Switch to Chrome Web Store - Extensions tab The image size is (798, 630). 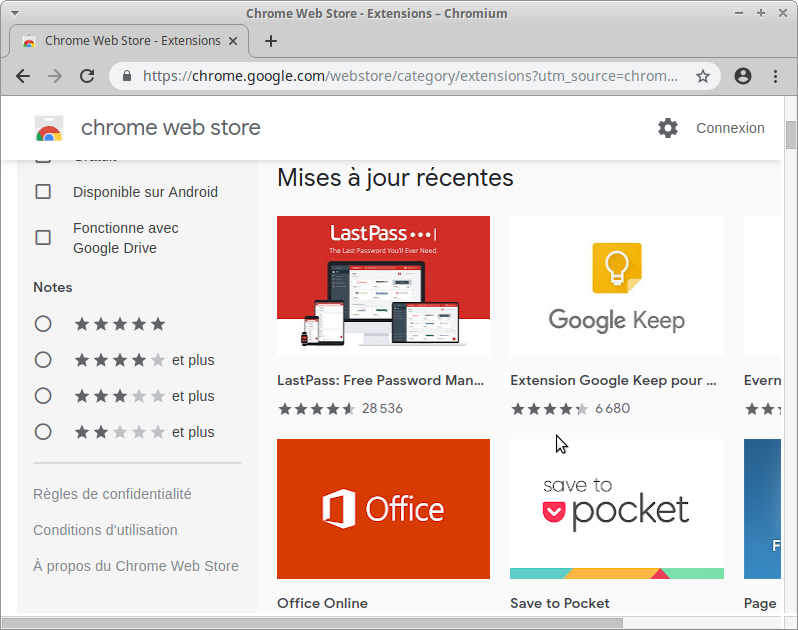pos(130,41)
